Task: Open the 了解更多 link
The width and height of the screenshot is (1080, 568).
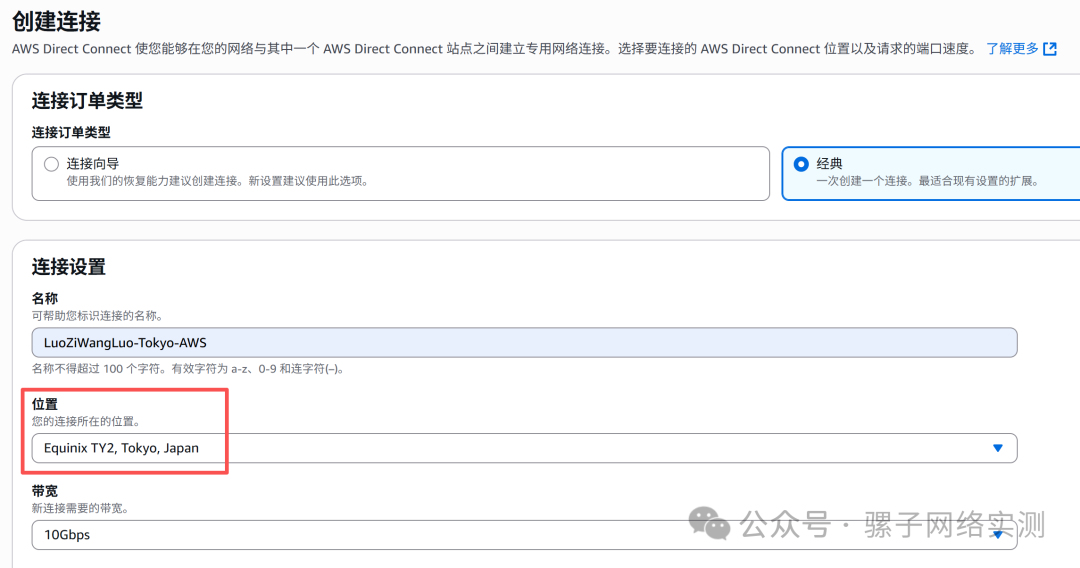Action: 1011,48
